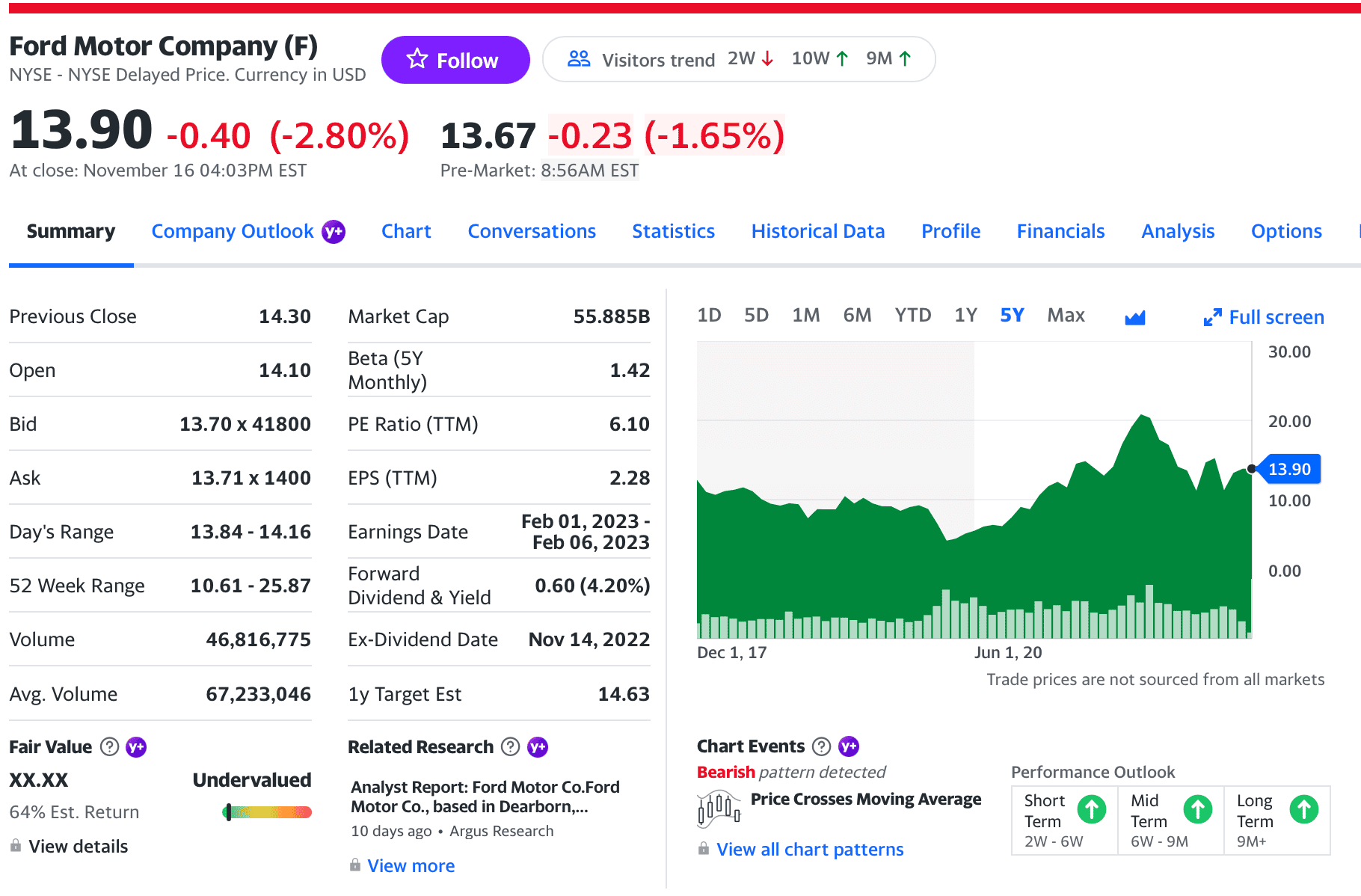Click the Related Research help icon
Image resolution: width=1361 pixels, height=896 pixels.
510,746
